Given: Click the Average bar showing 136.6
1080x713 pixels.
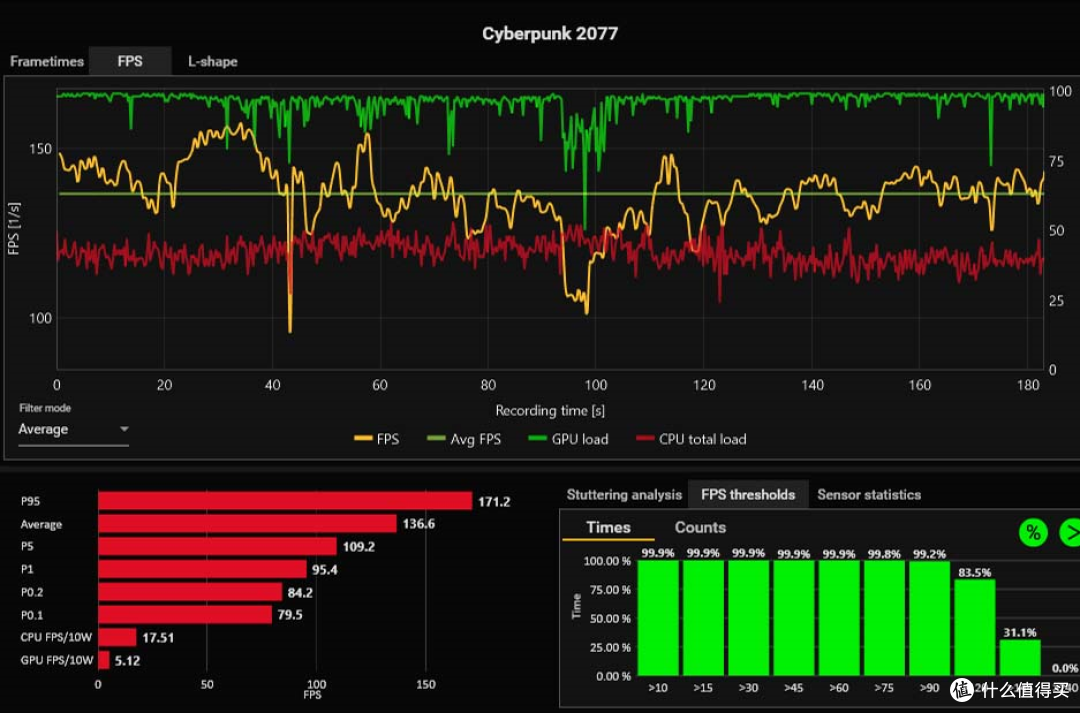Looking at the screenshot, I should (247, 524).
